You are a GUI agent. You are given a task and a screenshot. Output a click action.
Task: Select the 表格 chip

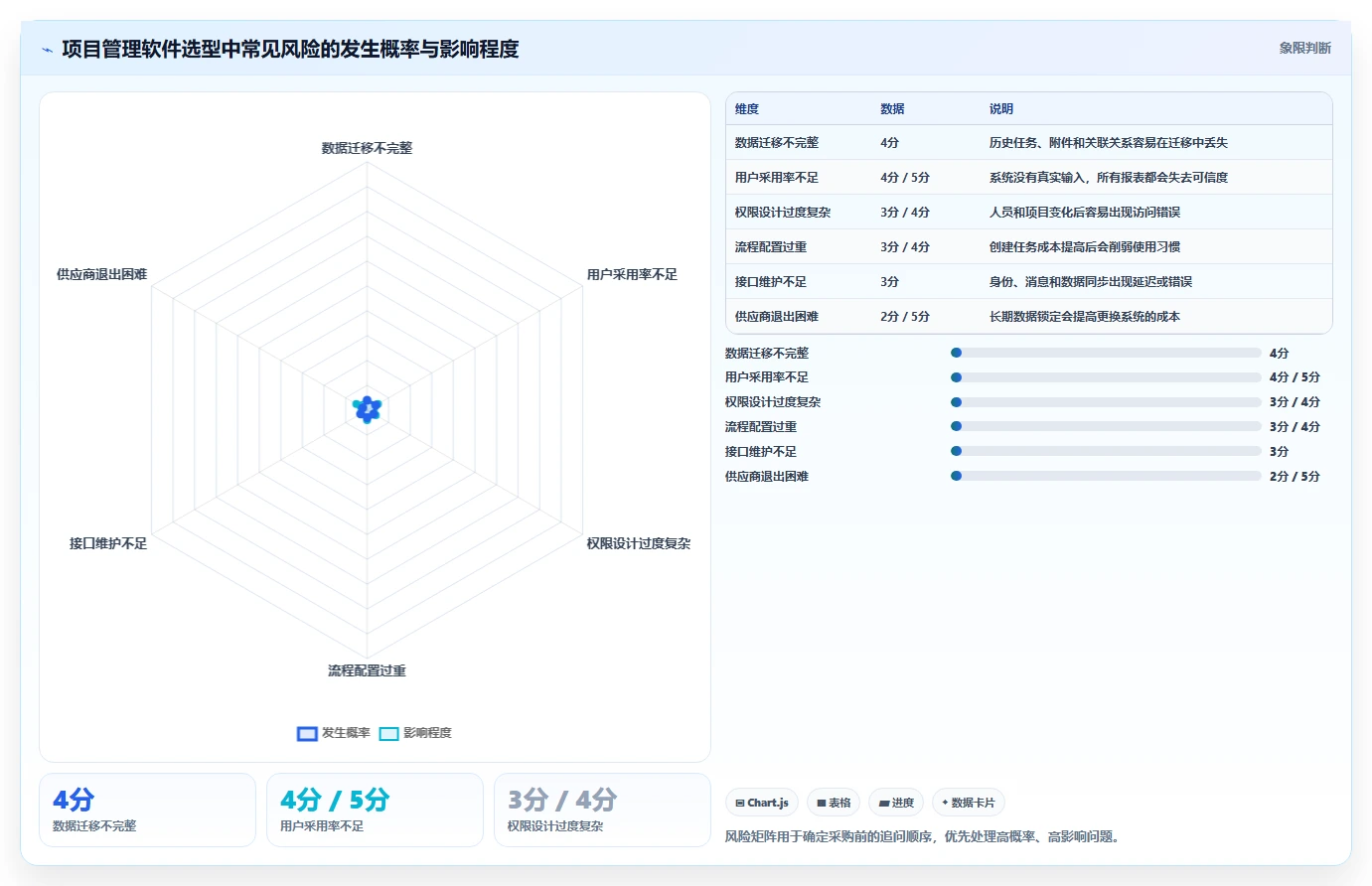[x=834, y=803]
